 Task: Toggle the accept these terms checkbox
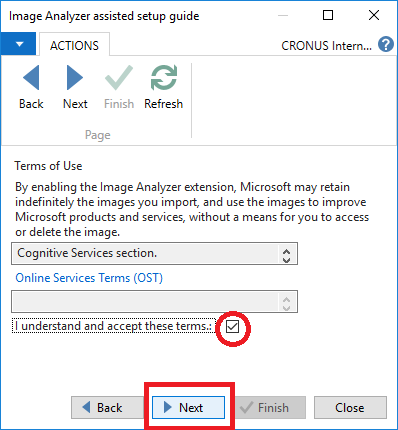tap(232, 327)
